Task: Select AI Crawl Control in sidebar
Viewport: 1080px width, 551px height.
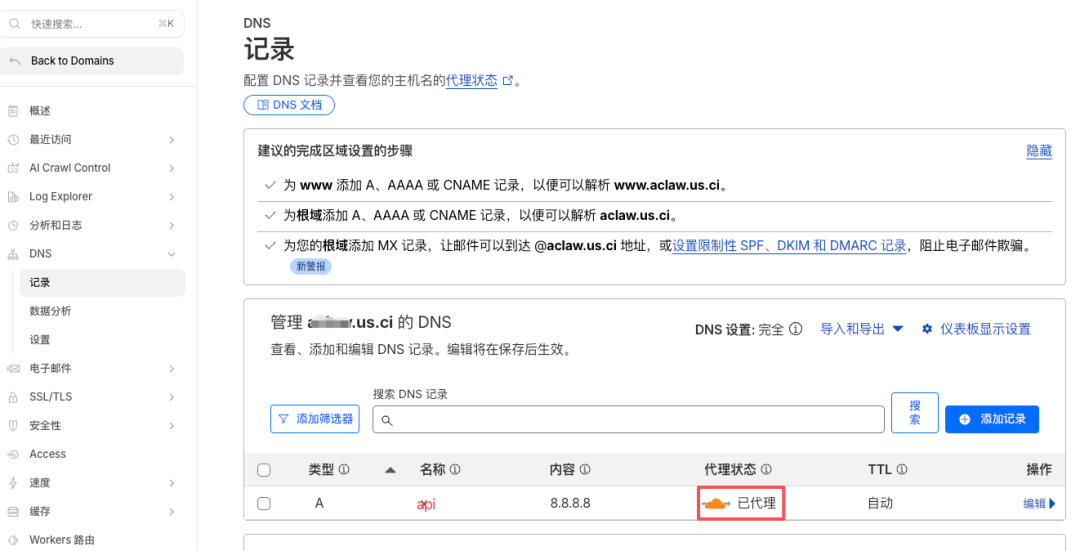Action: point(70,168)
